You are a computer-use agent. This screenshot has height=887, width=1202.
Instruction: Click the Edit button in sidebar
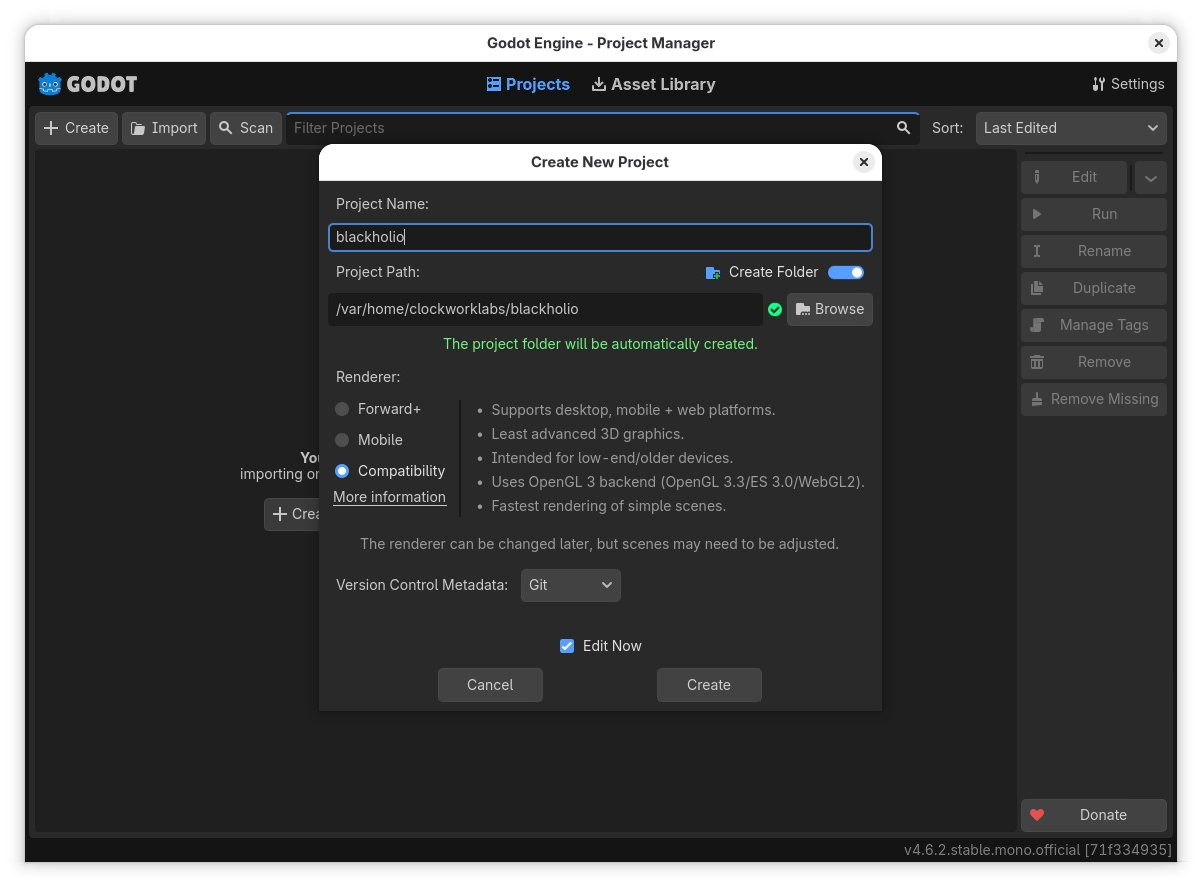1074,177
